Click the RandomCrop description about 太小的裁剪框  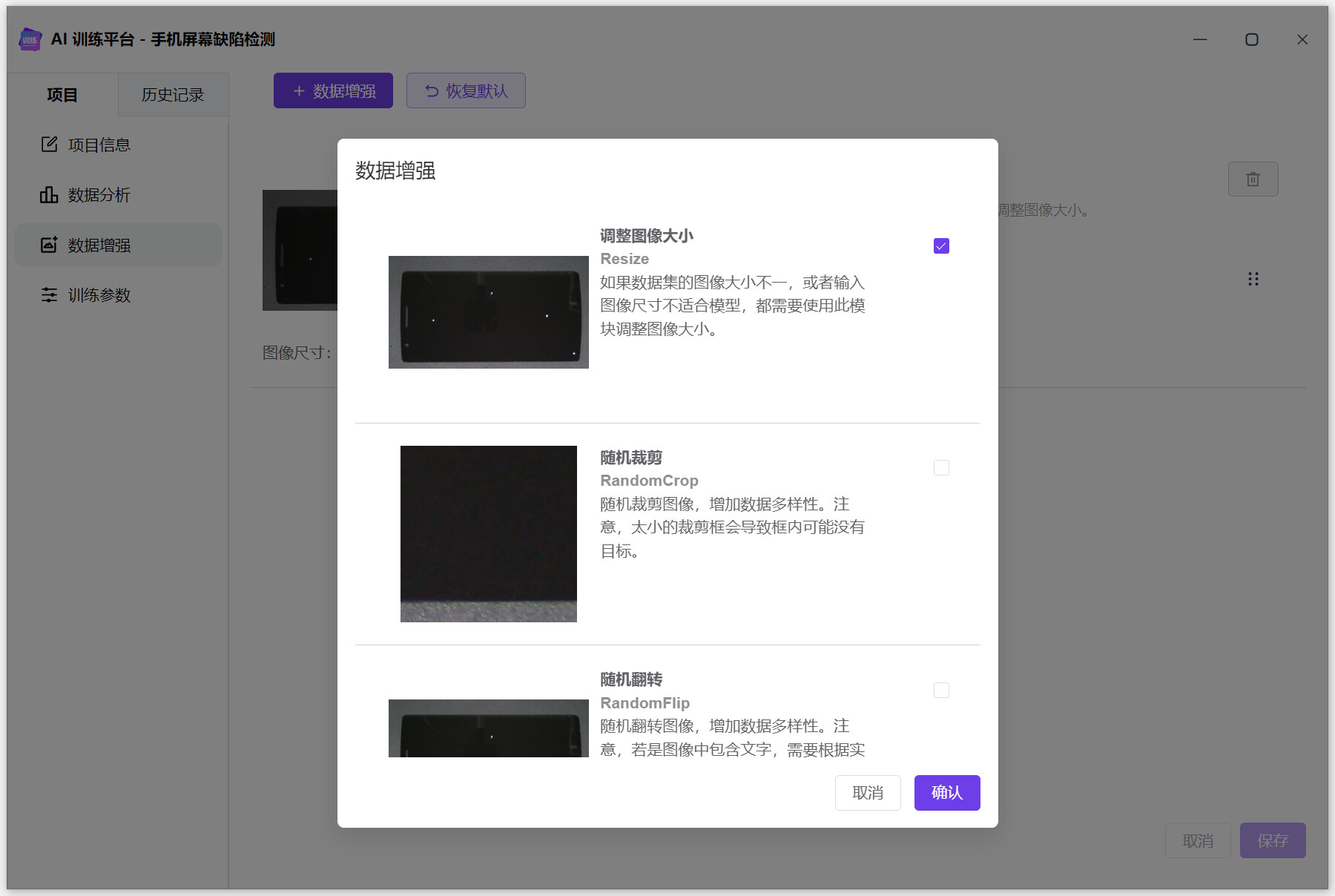733,527
